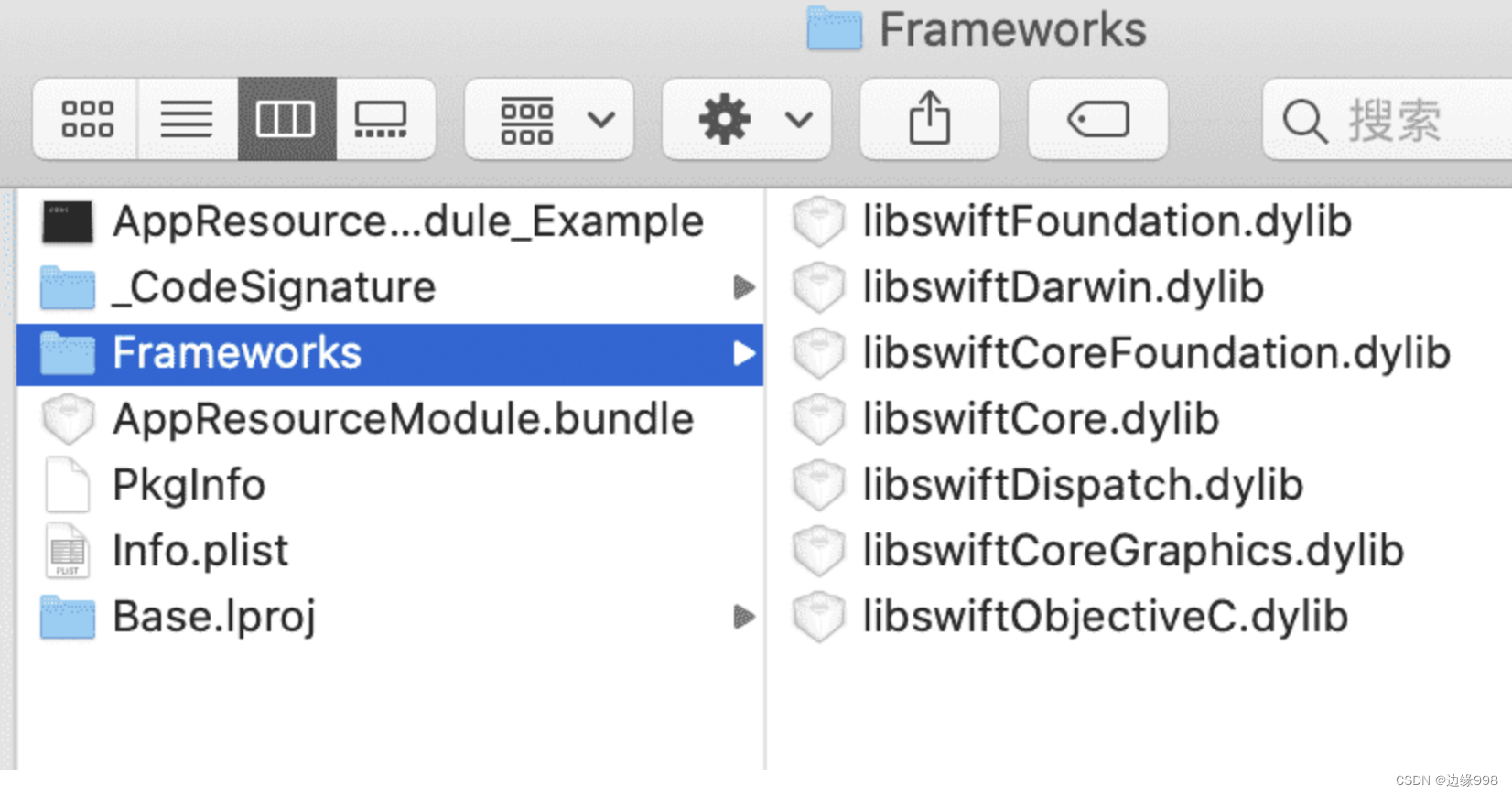Click the Share toolbar button

pyautogui.click(x=929, y=119)
